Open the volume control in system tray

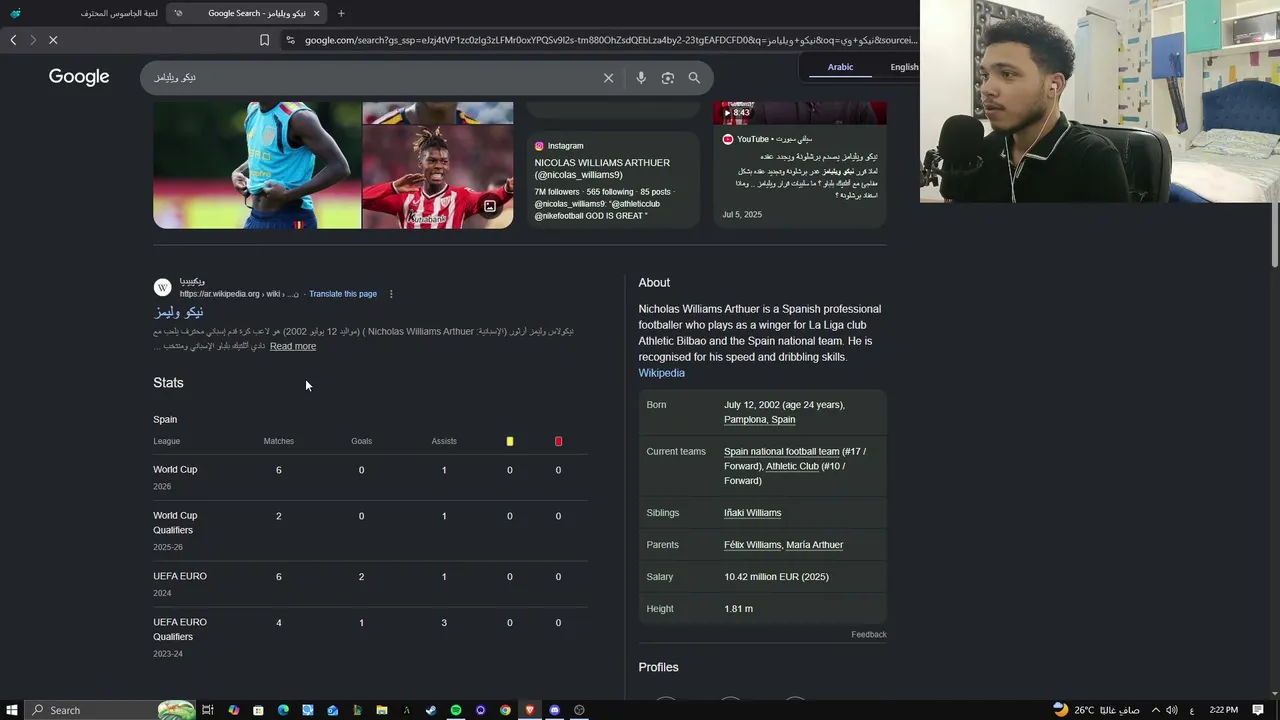pyautogui.click(x=1172, y=710)
